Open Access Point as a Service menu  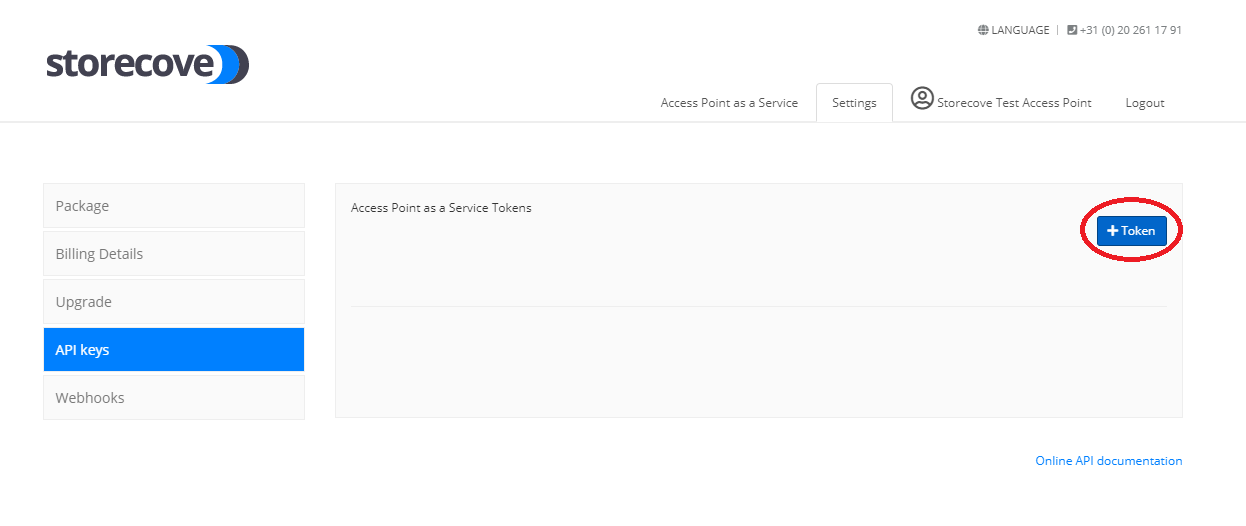tap(729, 103)
